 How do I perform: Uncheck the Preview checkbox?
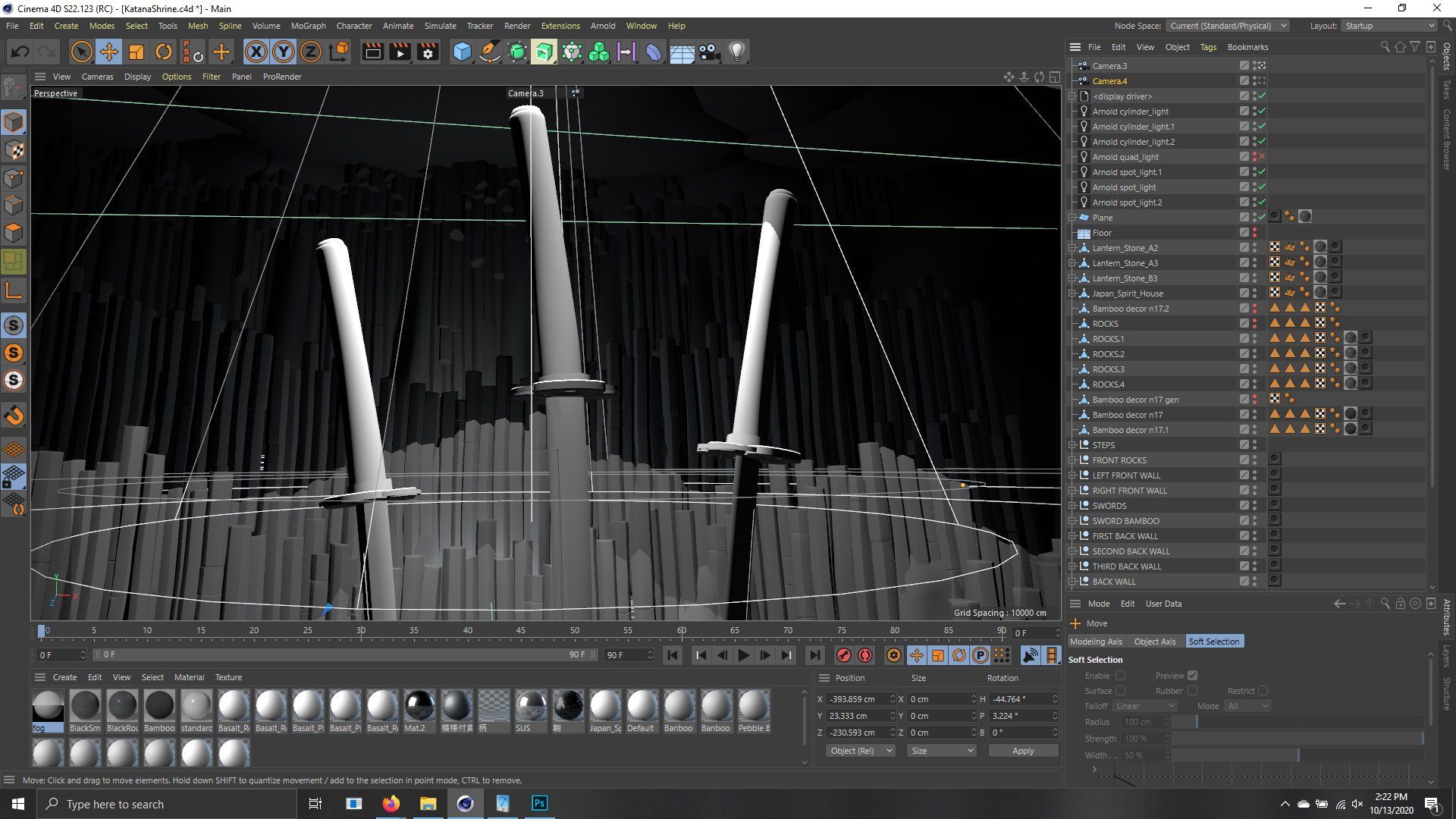tap(1192, 676)
